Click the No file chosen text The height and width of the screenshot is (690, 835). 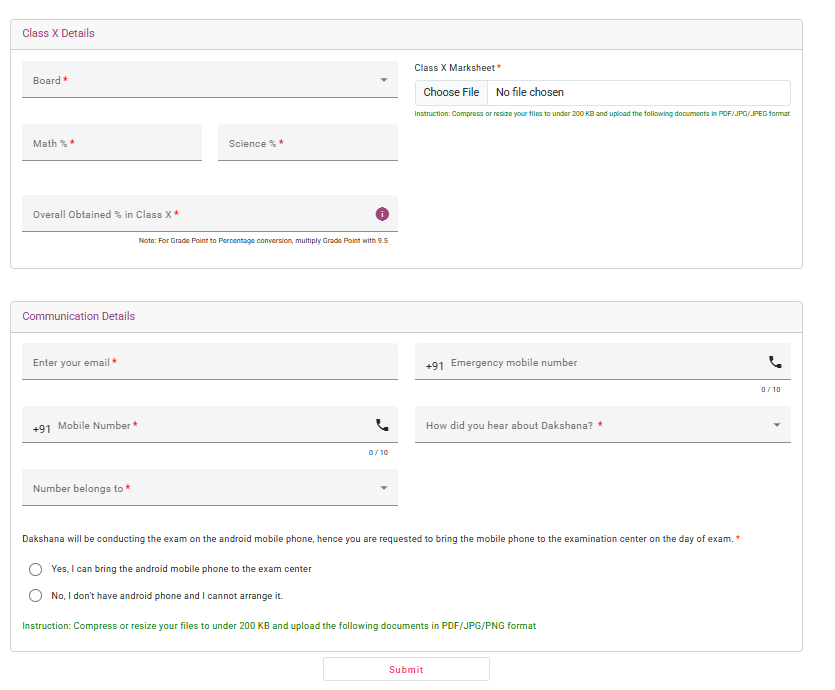point(530,93)
